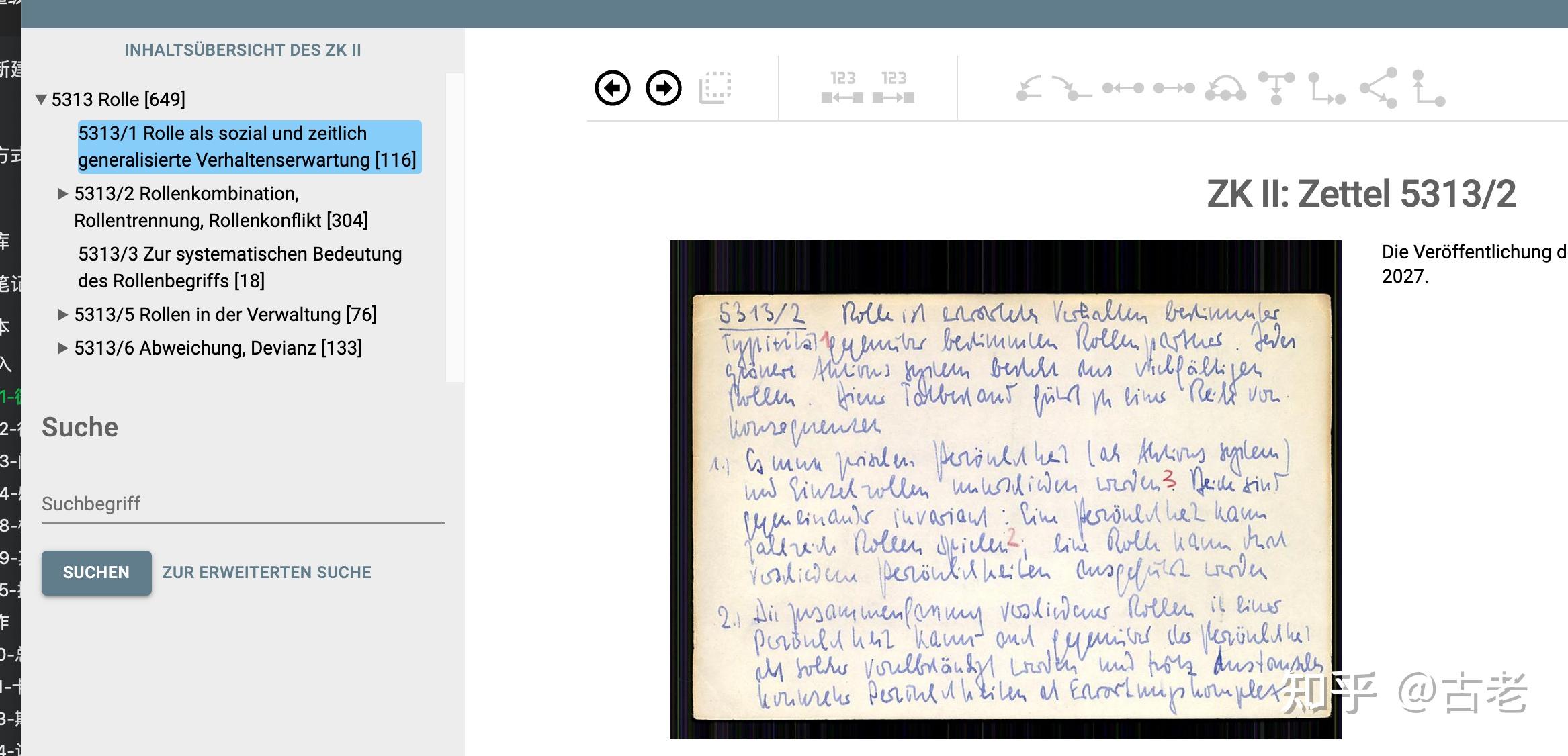1568x756 pixels.
Task: Expand 5313/2 Rollenkombination tree item
Action: point(62,194)
